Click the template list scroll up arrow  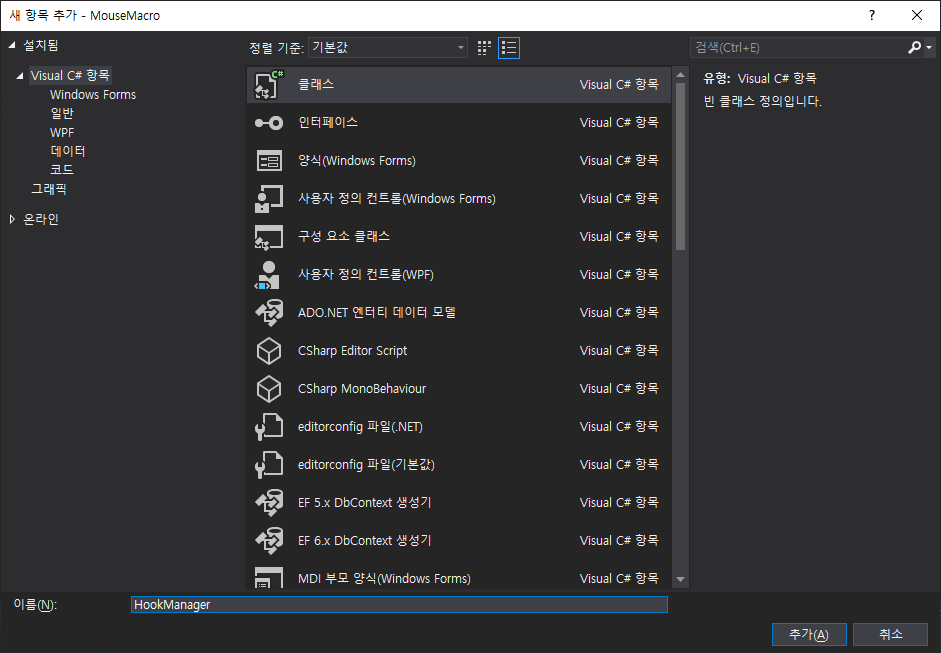pos(680,75)
